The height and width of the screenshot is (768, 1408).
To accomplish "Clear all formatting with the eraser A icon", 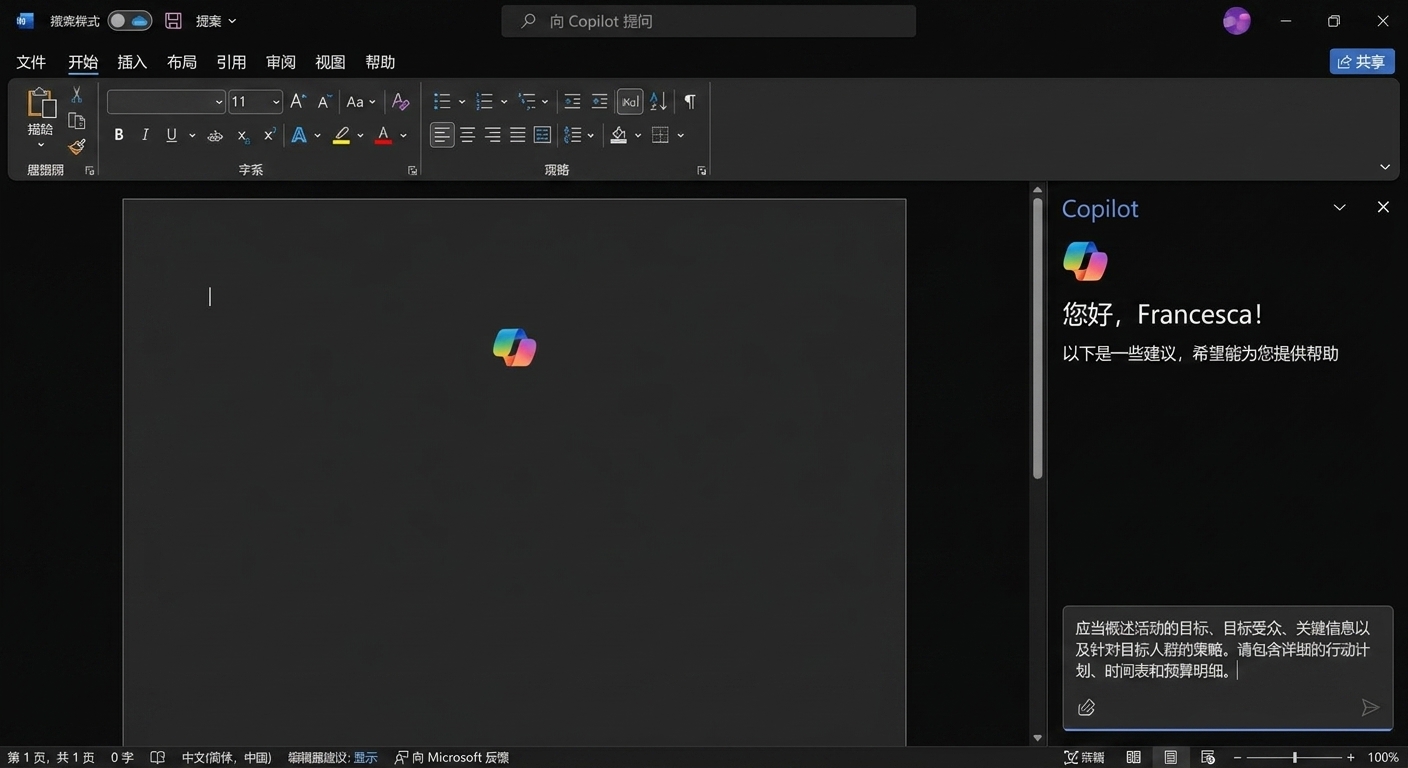I will pyautogui.click(x=401, y=101).
